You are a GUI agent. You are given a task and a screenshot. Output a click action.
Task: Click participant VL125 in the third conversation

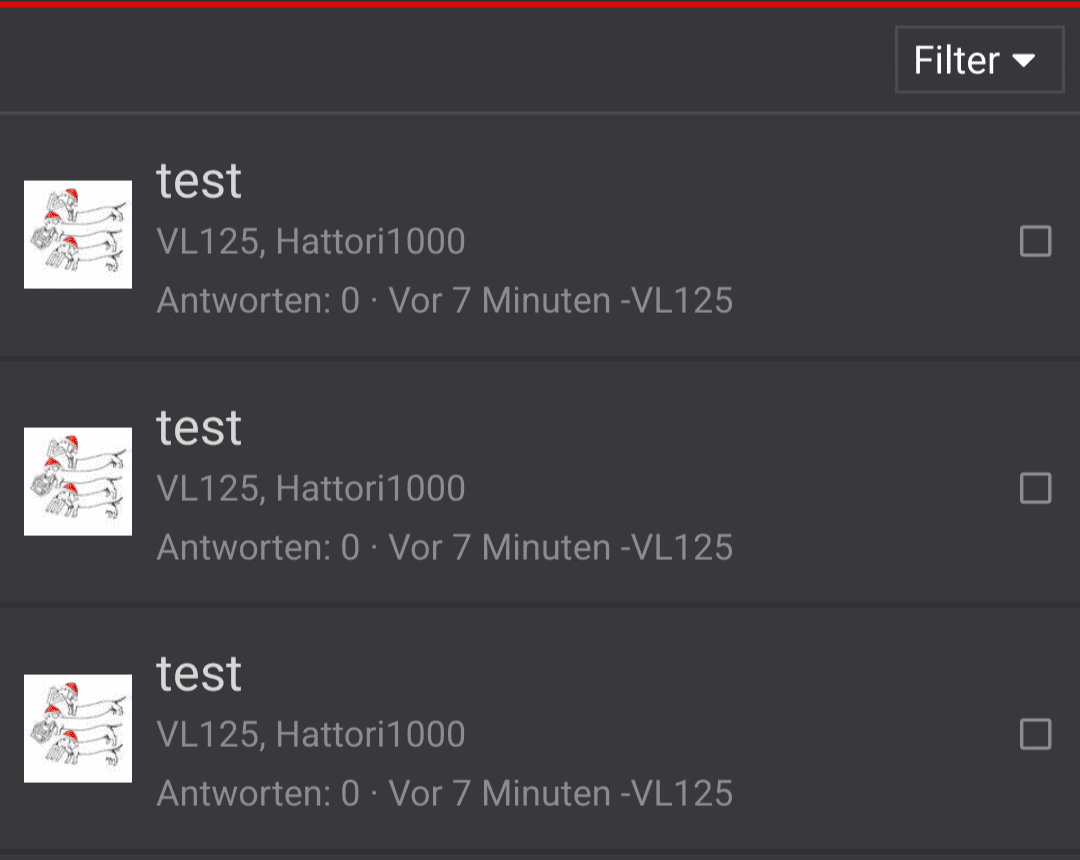coord(208,735)
